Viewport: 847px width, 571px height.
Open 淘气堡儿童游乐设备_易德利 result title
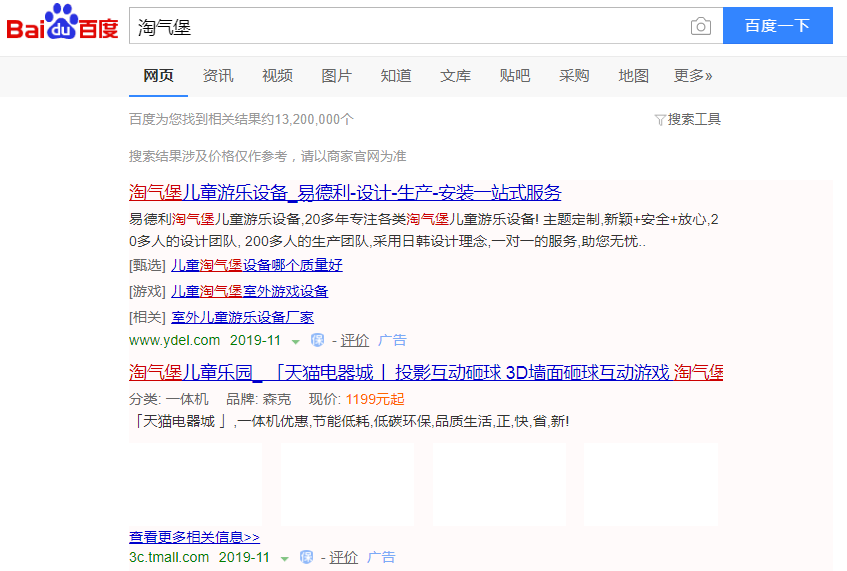pos(345,192)
